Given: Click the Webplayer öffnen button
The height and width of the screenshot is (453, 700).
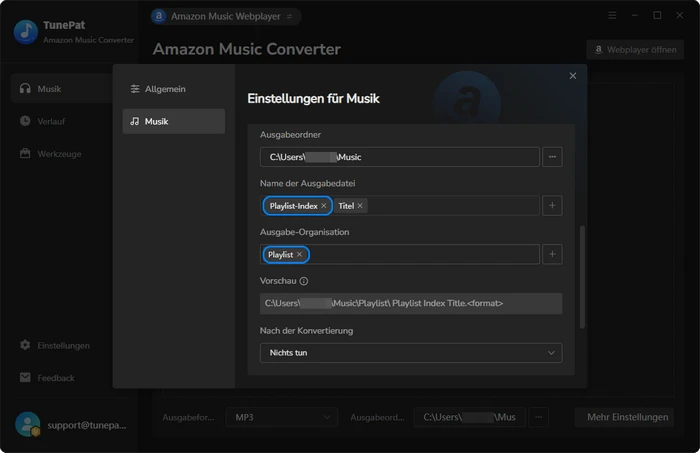Looking at the screenshot, I should [x=635, y=50].
